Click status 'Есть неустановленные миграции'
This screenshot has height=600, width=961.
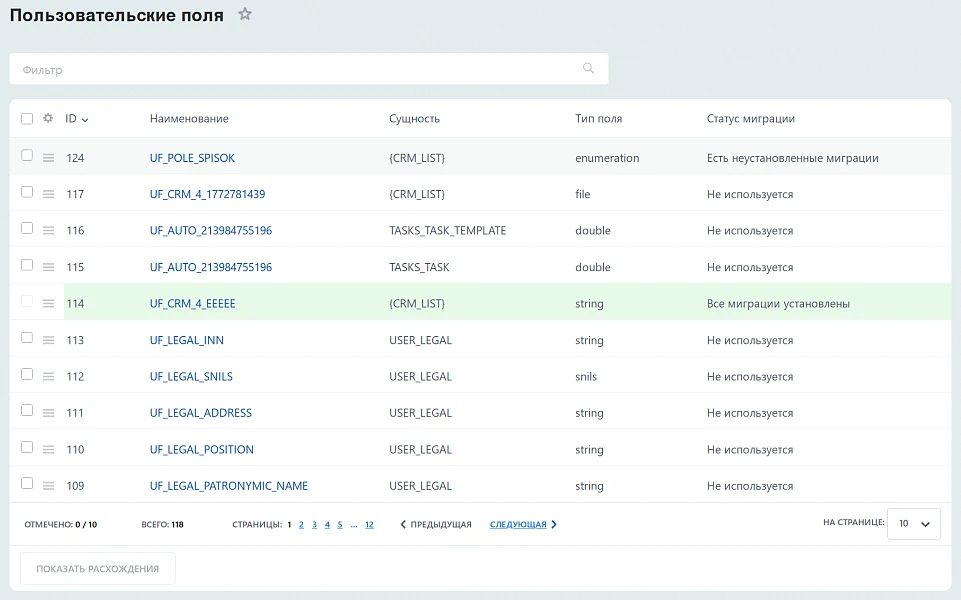tap(792, 158)
